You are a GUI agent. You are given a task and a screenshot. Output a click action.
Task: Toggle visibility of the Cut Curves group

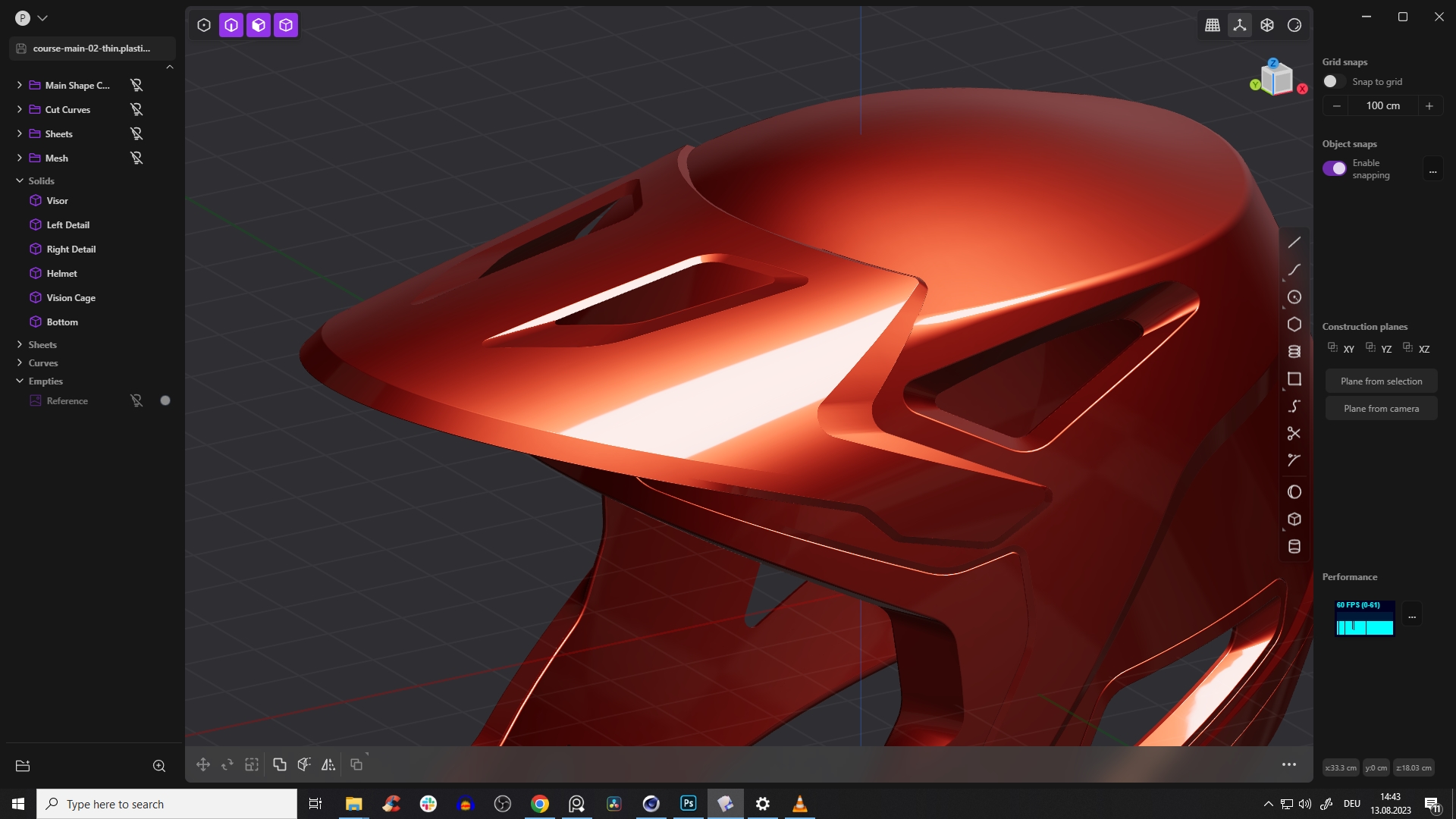click(136, 109)
